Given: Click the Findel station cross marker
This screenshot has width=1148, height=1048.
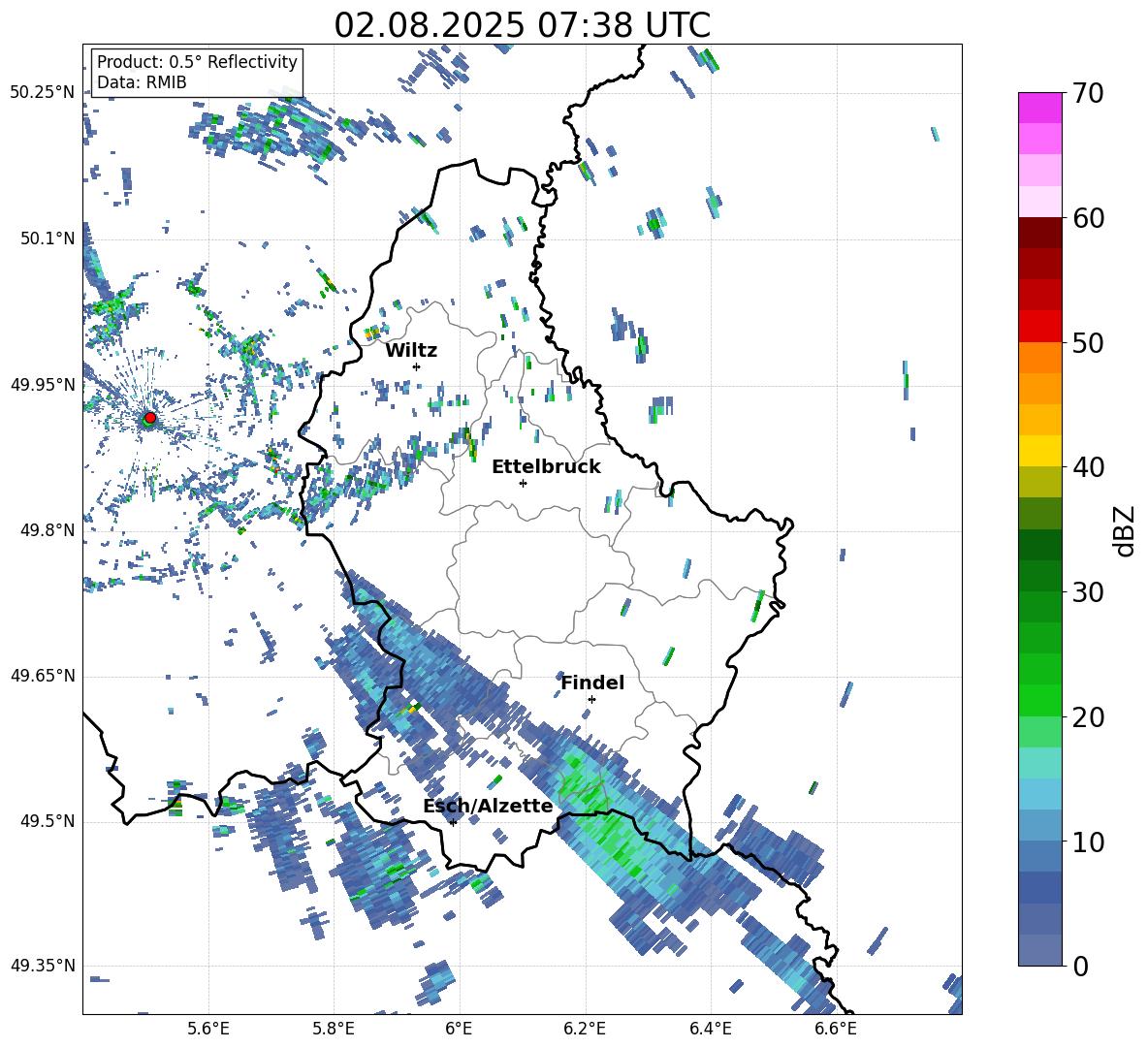Looking at the screenshot, I should 591,700.
